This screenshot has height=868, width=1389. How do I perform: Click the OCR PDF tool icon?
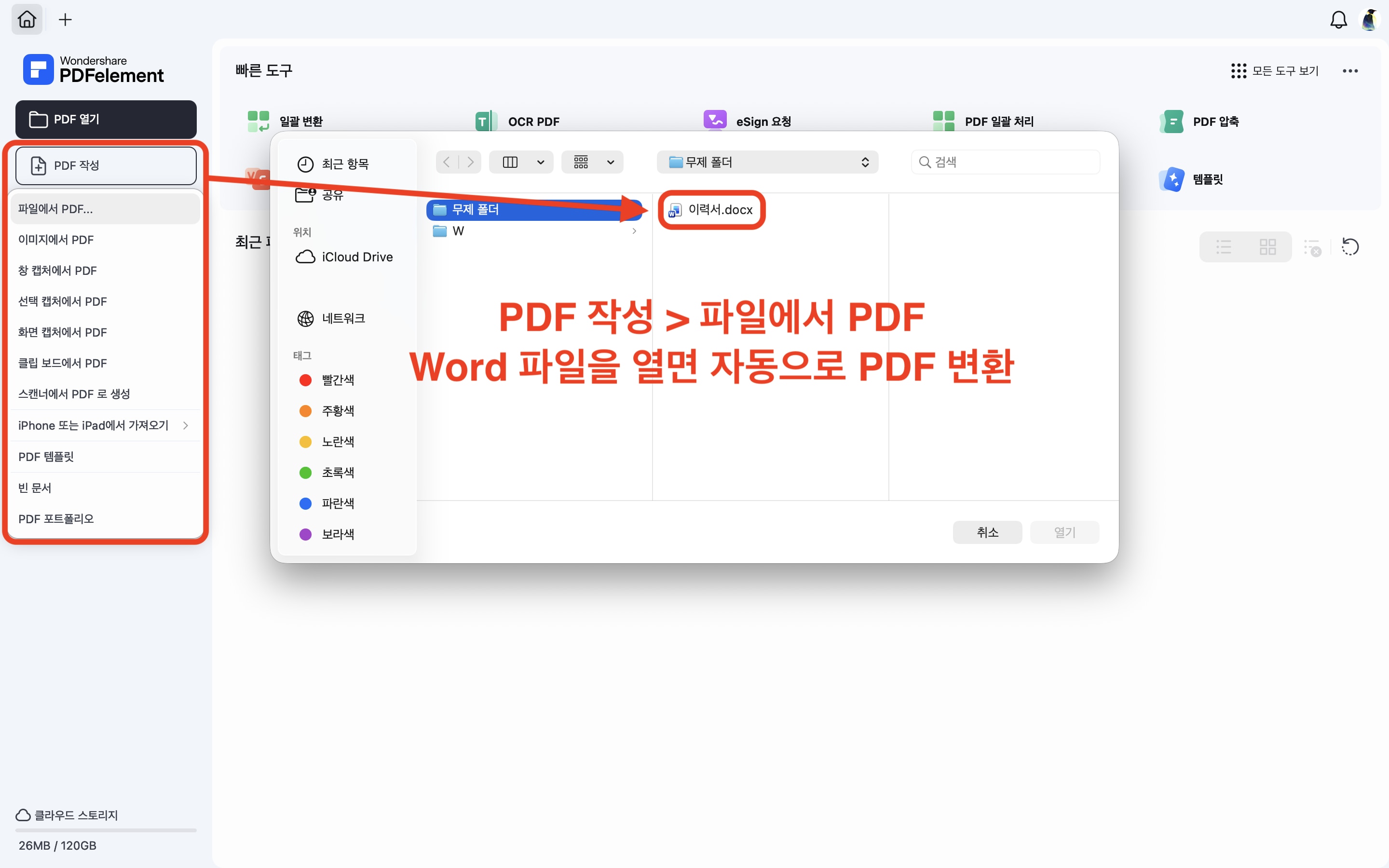point(485,121)
